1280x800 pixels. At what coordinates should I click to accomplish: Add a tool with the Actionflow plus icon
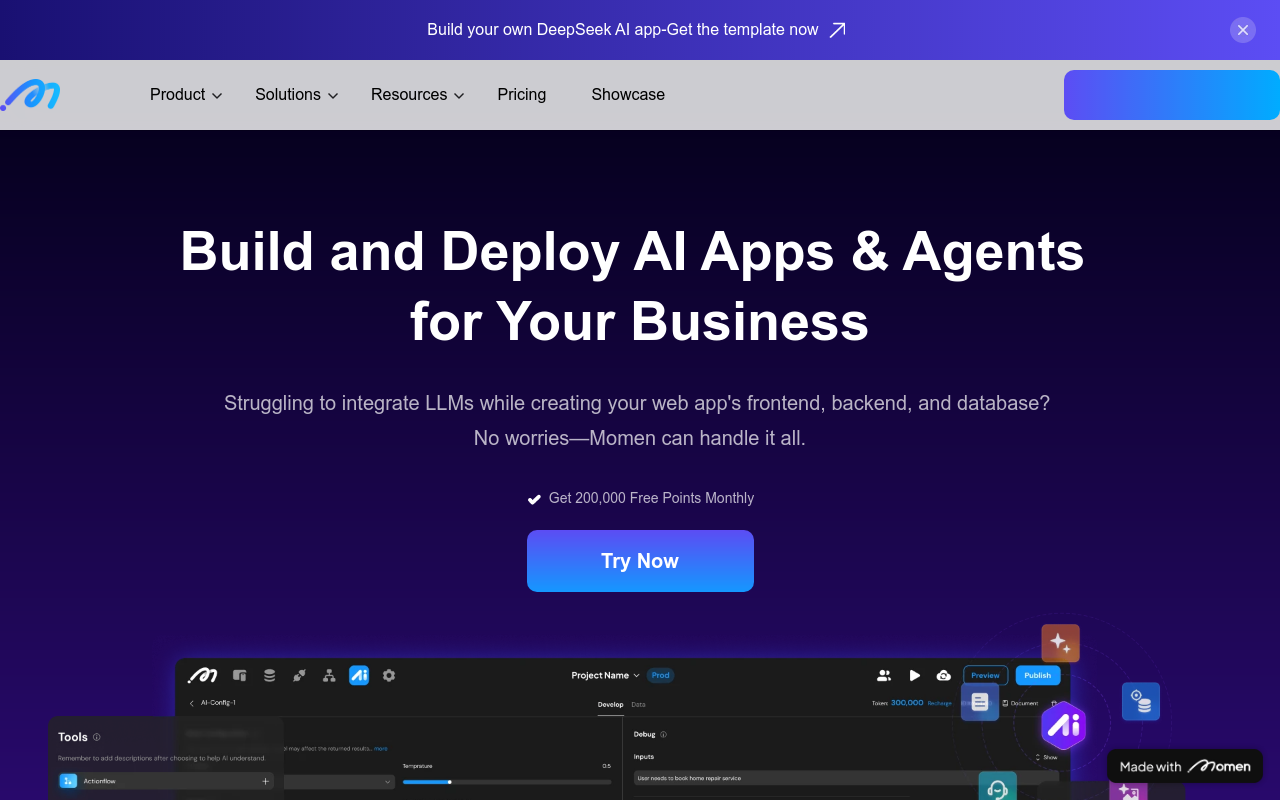[265, 781]
